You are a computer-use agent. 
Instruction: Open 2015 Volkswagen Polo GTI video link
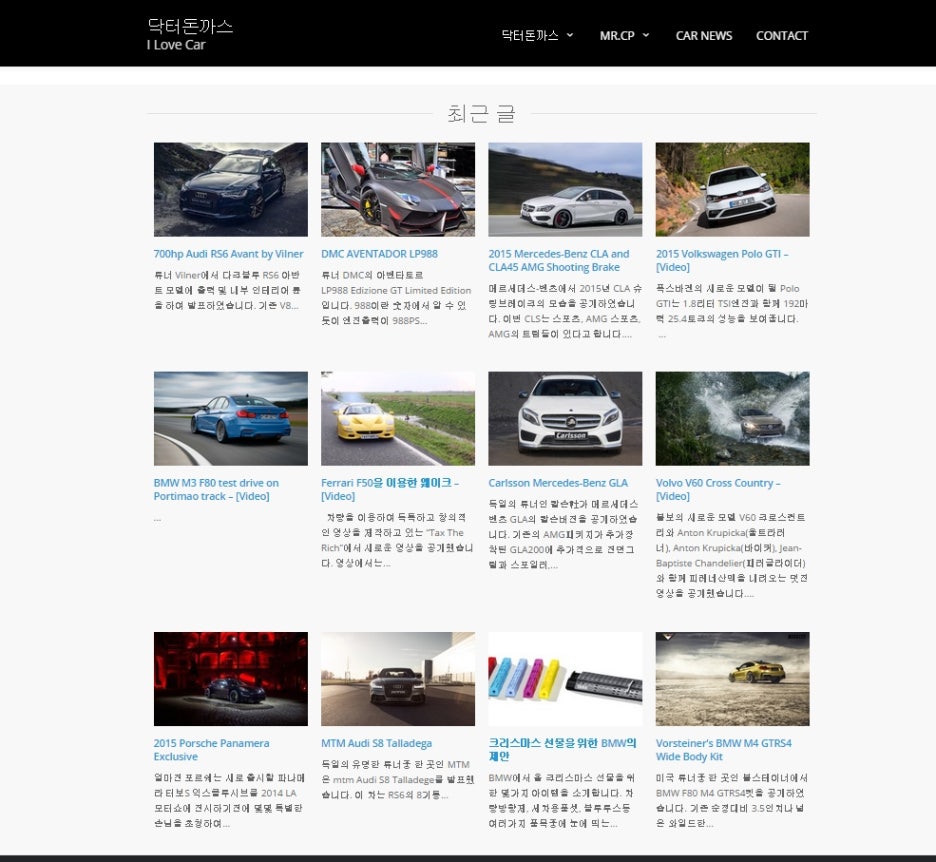722,260
